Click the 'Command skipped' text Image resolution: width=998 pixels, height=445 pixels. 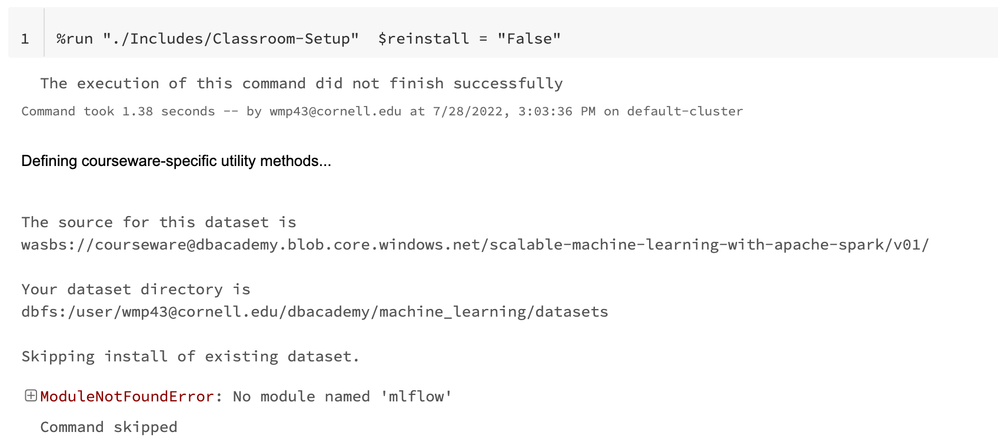pos(108,427)
